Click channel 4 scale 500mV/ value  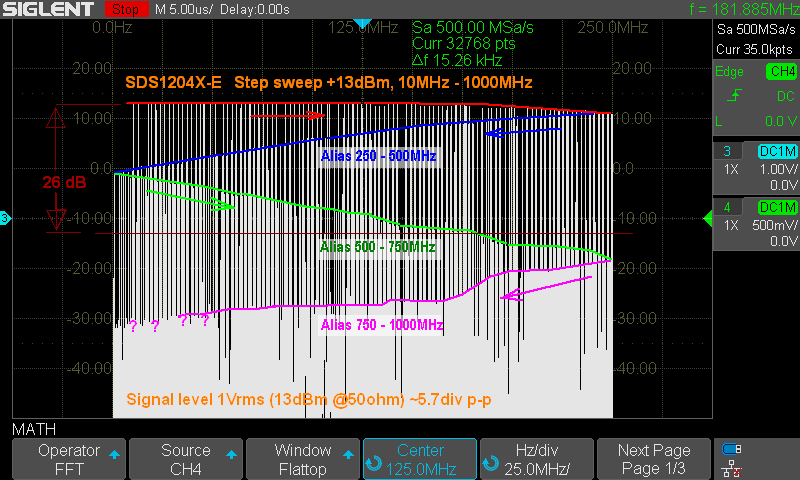click(774, 225)
